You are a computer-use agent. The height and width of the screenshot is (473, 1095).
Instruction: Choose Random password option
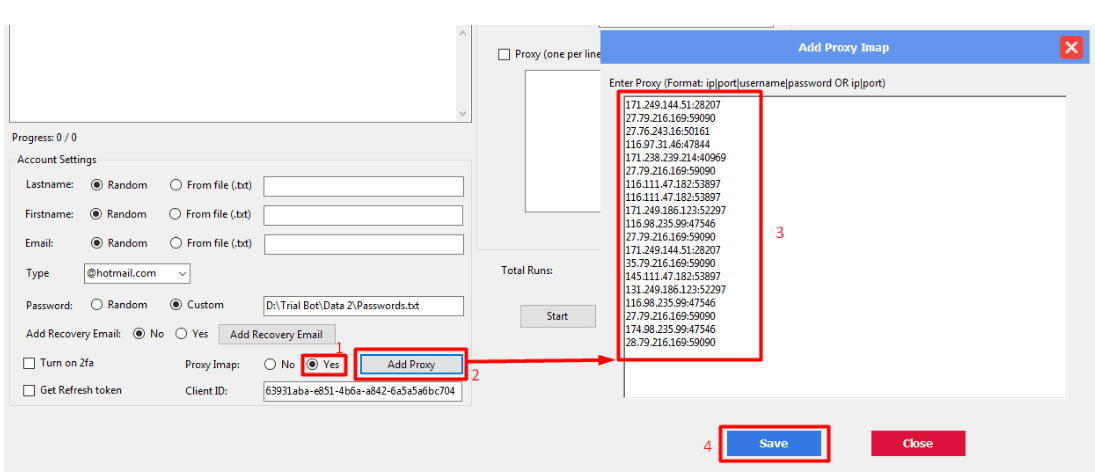[97, 305]
